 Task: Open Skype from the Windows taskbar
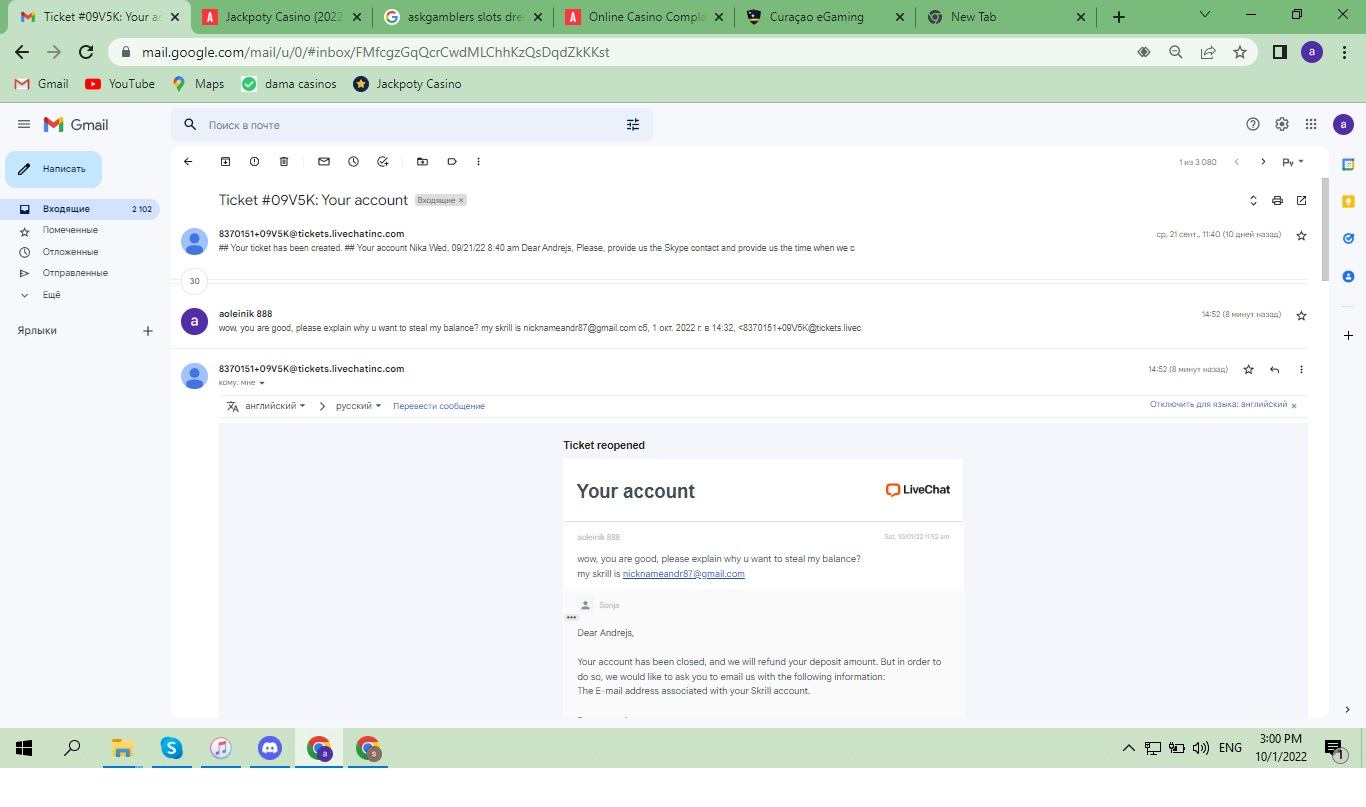(171, 748)
